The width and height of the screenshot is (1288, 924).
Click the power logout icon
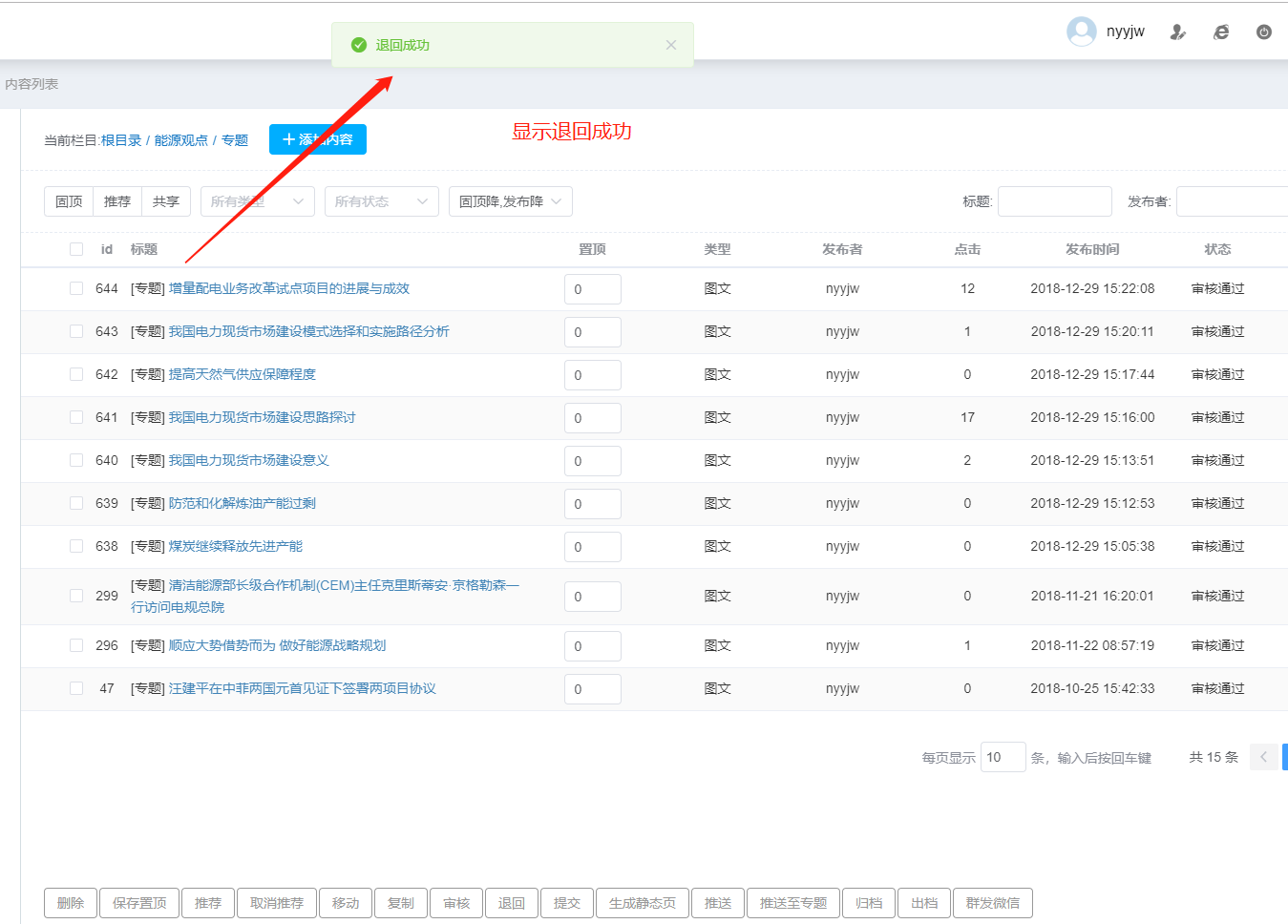1263,32
